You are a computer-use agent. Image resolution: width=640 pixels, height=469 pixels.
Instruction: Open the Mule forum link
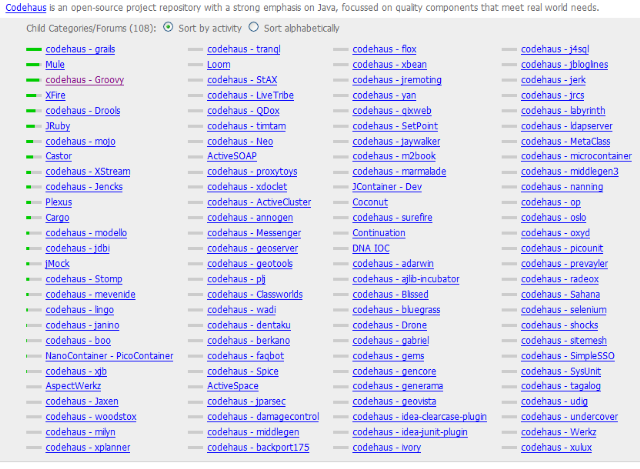(x=55, y=64)
